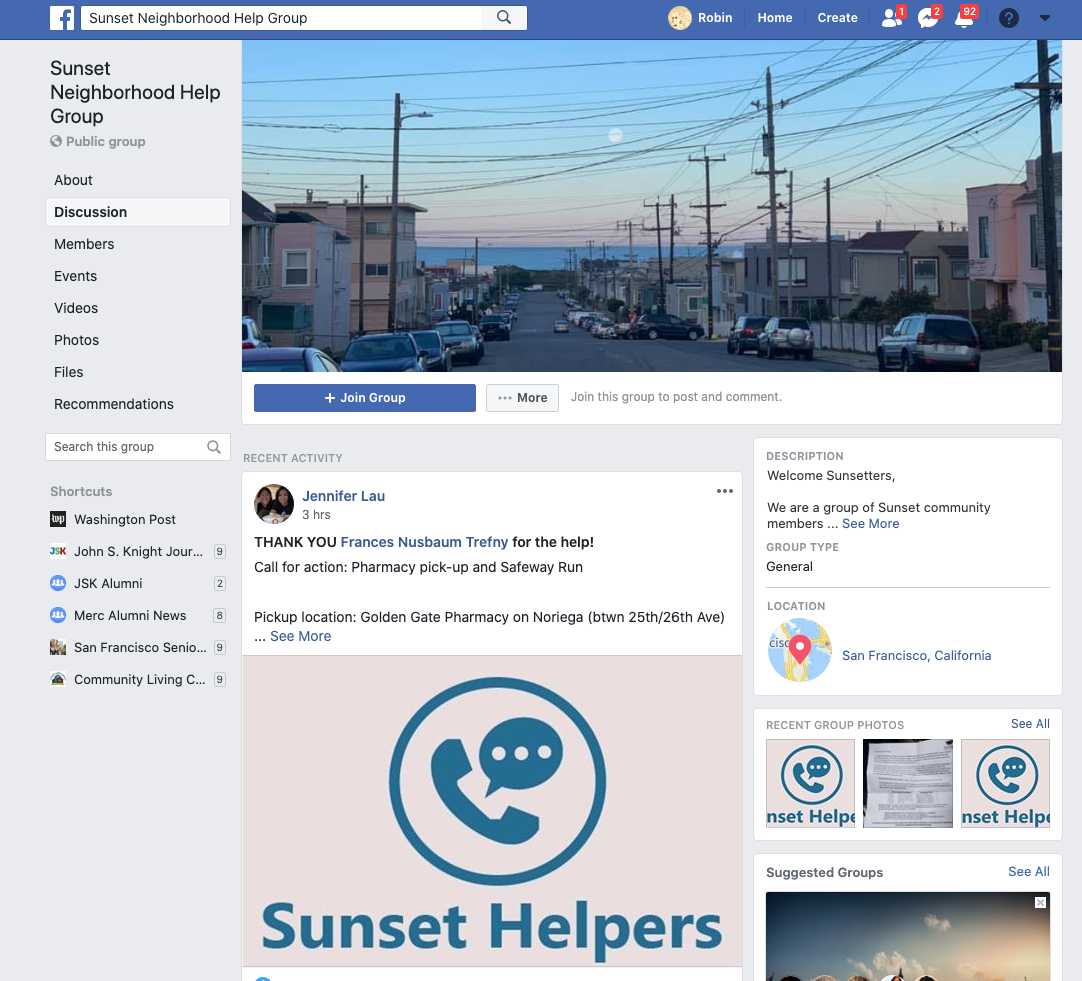Open the notifications bell icon
This screenshot has width=1082, height=981.
[x=963, y=18]
